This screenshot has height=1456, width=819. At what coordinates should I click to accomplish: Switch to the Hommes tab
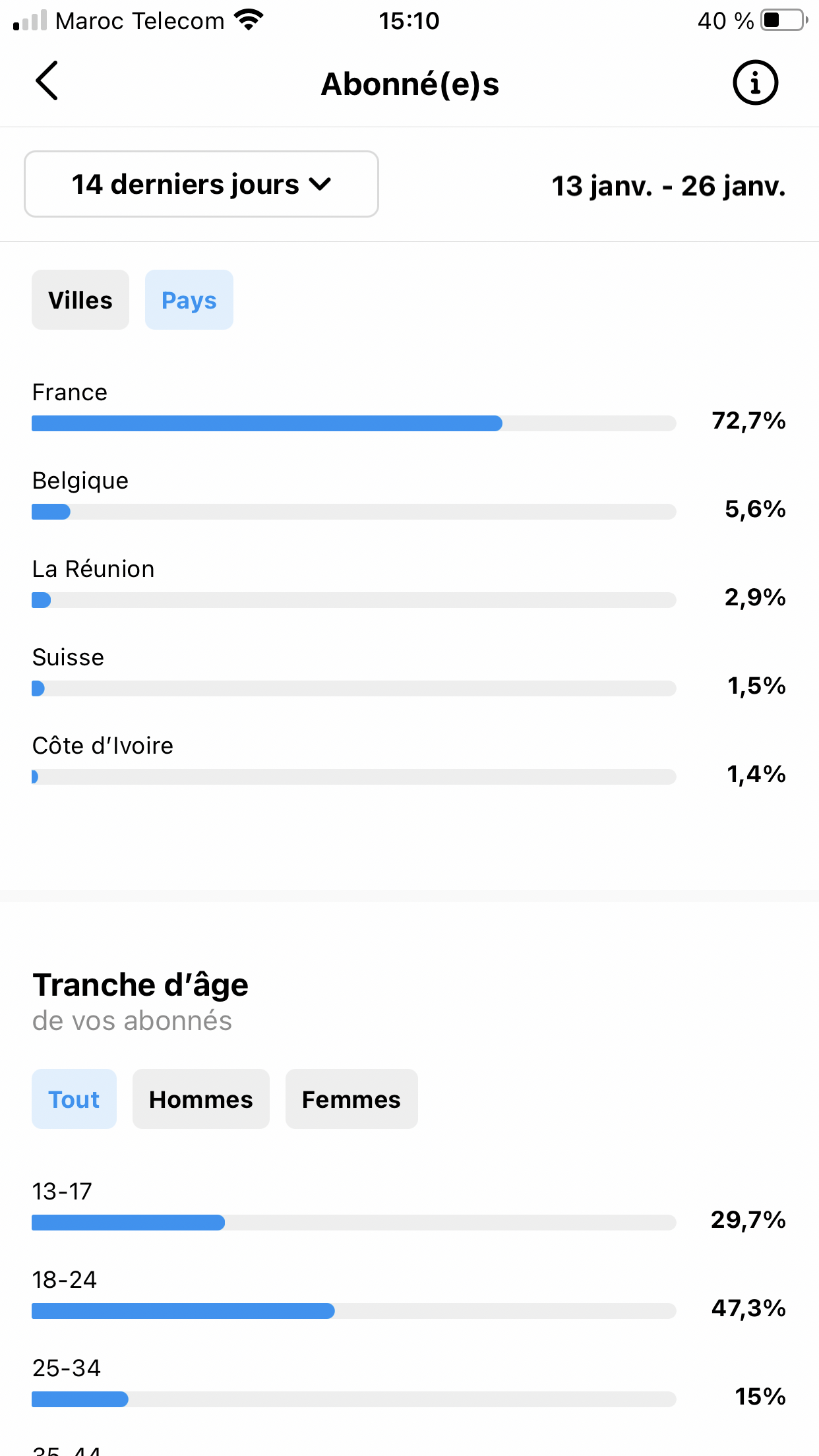coord(201,1099)
